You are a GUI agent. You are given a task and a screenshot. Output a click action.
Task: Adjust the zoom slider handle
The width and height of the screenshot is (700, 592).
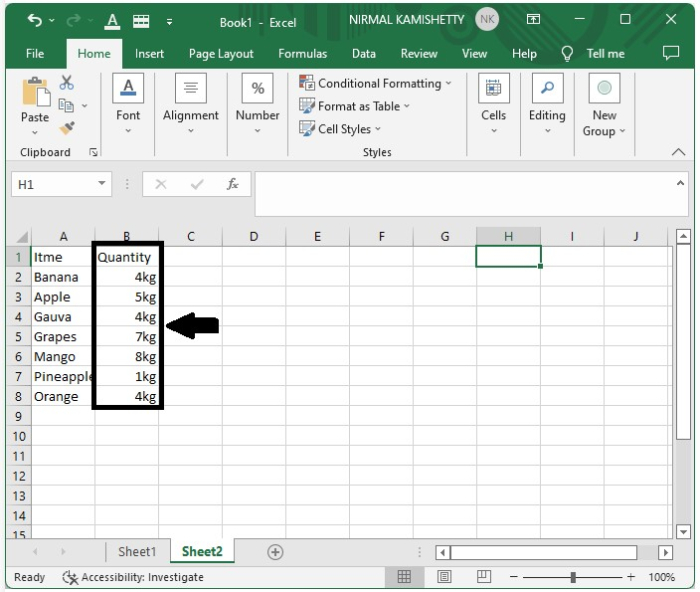tap(573, 577)
